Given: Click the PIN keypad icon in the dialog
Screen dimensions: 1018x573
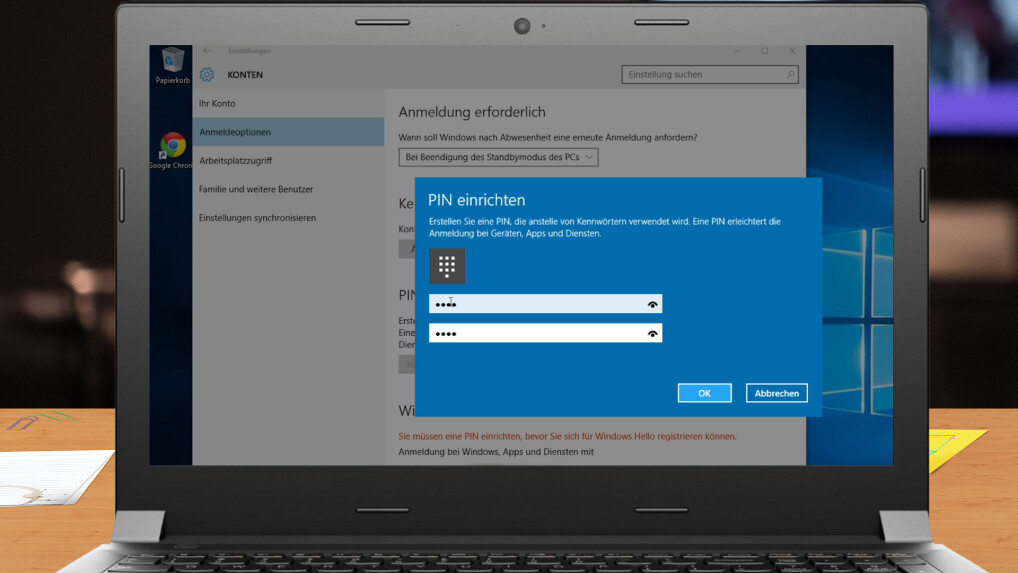Looking at the screenshot, I should click(447, 266).
